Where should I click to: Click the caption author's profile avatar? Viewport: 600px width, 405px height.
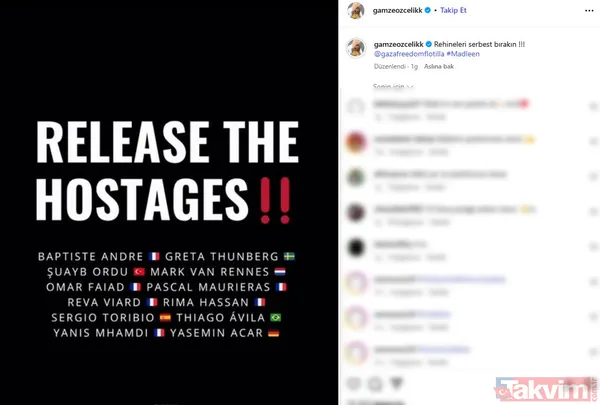[x=356, y=48]
